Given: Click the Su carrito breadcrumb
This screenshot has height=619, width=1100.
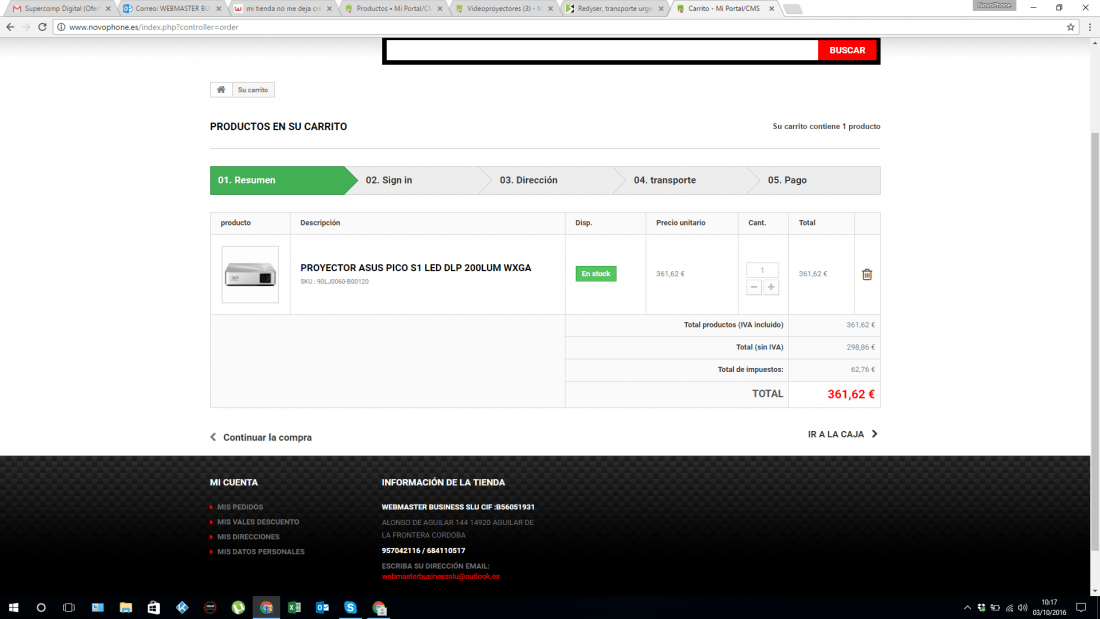Looking at the screenshot, I should 253,90.
